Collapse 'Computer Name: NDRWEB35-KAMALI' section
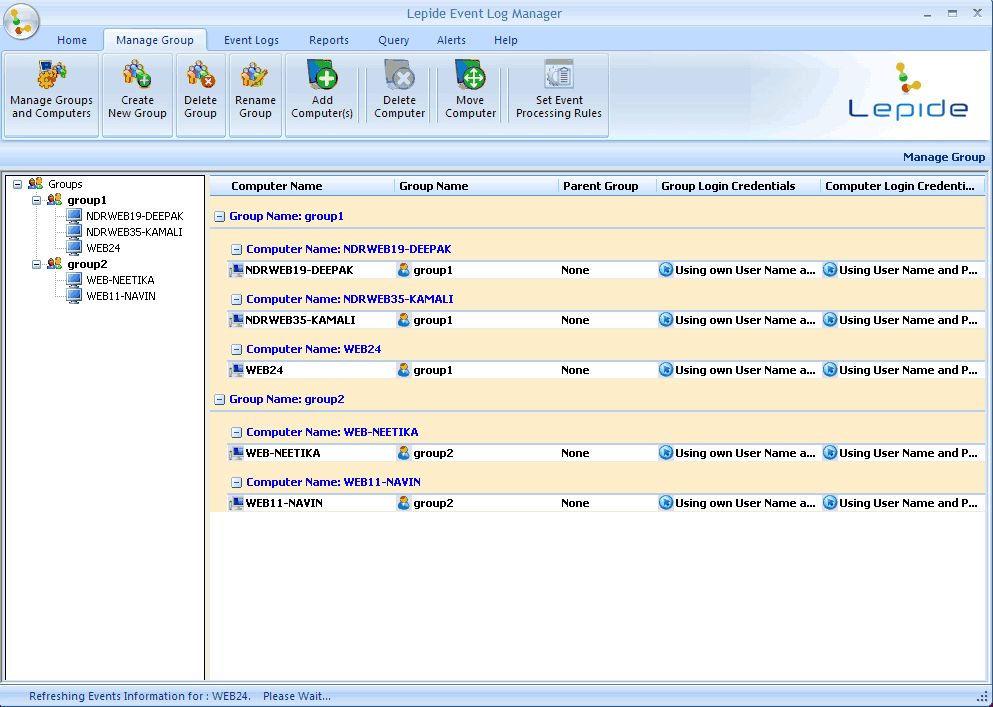This screenshot has height=707, width=993. tap(236, 300)
